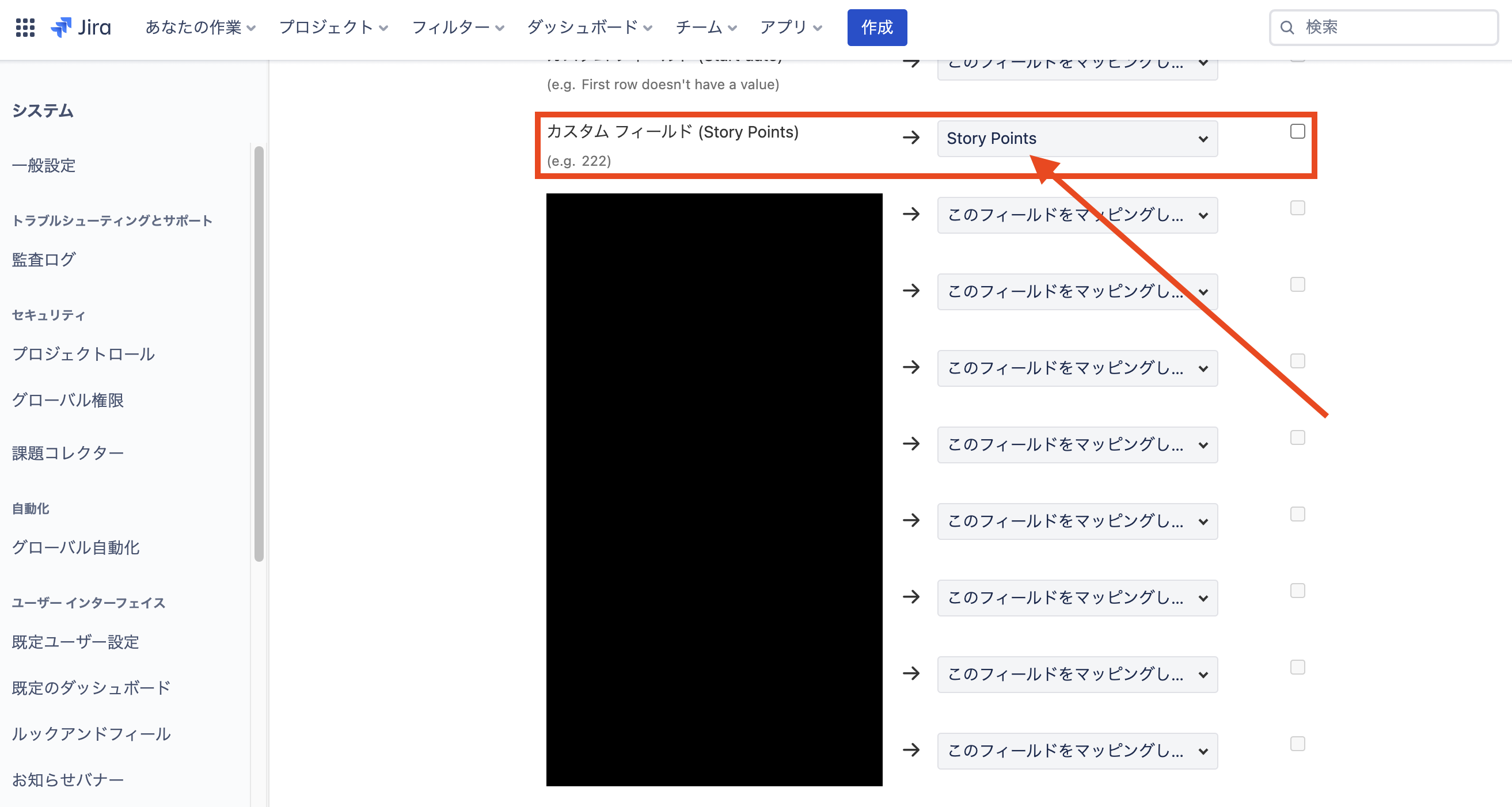This screenshot has height=807, width=1512.
Task: Open the app switcher grid icon
Action: click(x=25, y=27)
